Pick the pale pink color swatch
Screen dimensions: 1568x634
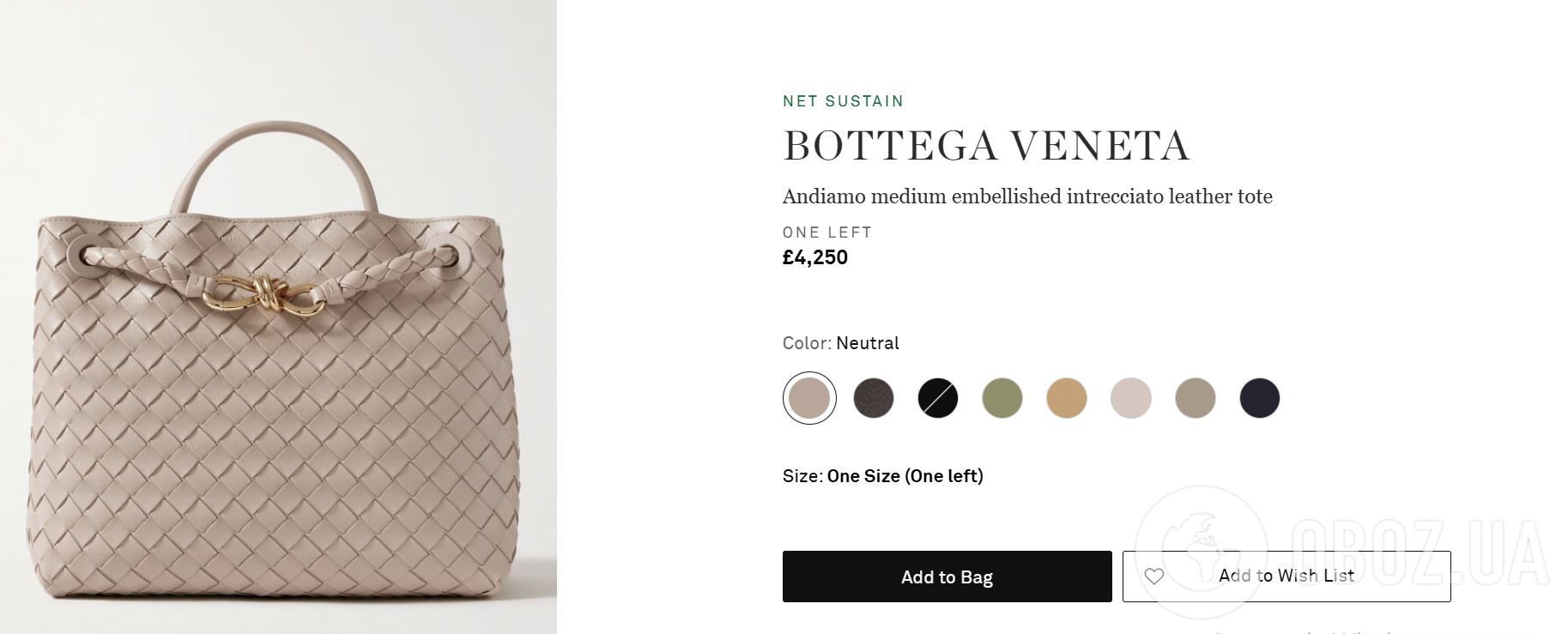click(1131, 398)
